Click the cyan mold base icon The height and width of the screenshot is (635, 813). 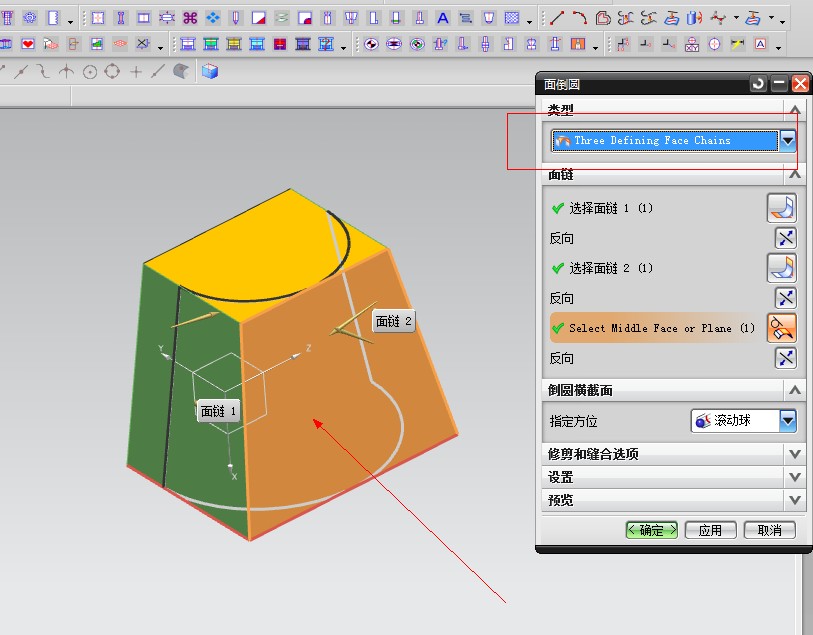tap(257, 45)
